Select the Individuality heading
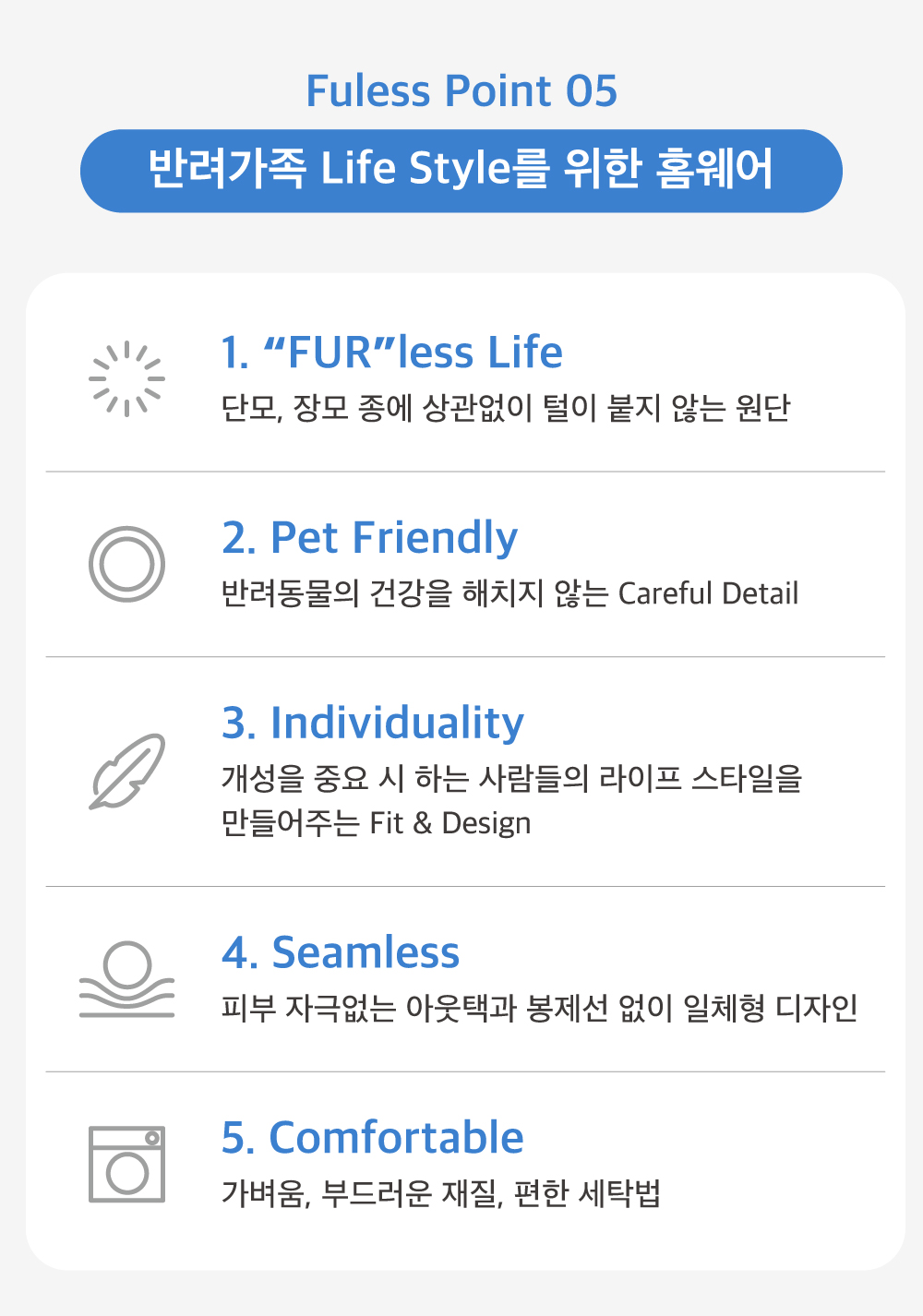The width and height of the screenshot is (923, 1316). pyautogui.click(x=373, y=723)
